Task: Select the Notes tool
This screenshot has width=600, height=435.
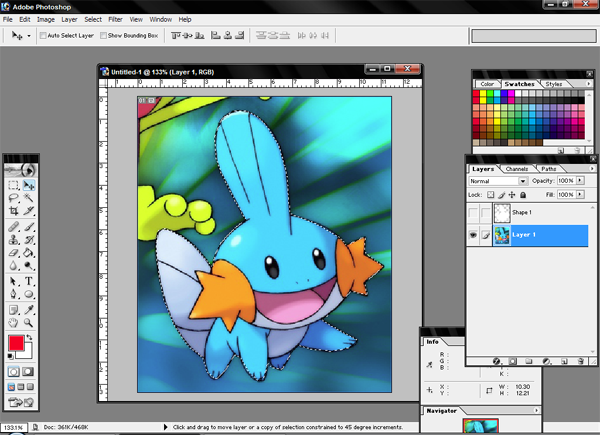Action: click(x=13, y=310)
